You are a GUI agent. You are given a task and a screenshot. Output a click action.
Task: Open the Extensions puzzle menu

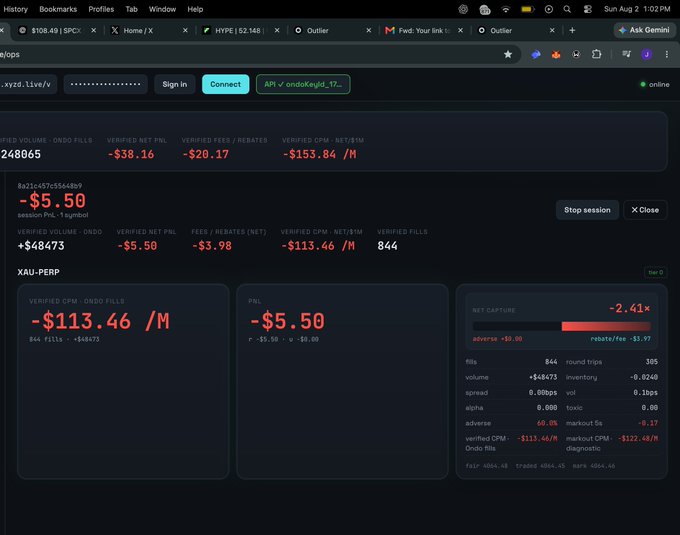(597, 54)
